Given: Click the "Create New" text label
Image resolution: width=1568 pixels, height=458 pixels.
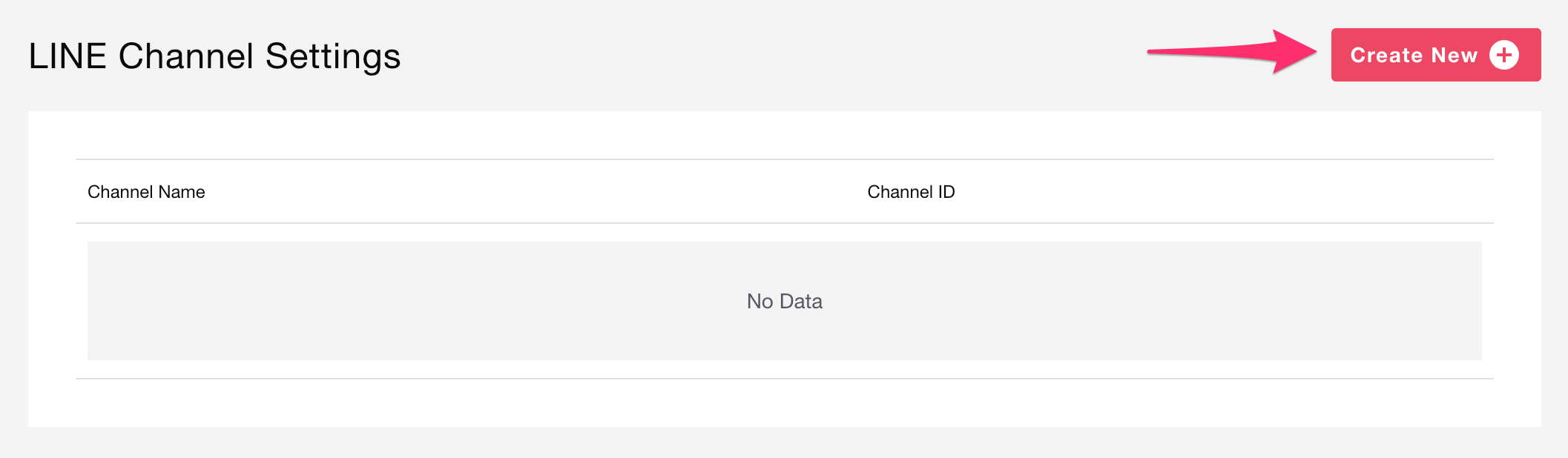Looking at the screenshot, I should [x=1413, y=55].
